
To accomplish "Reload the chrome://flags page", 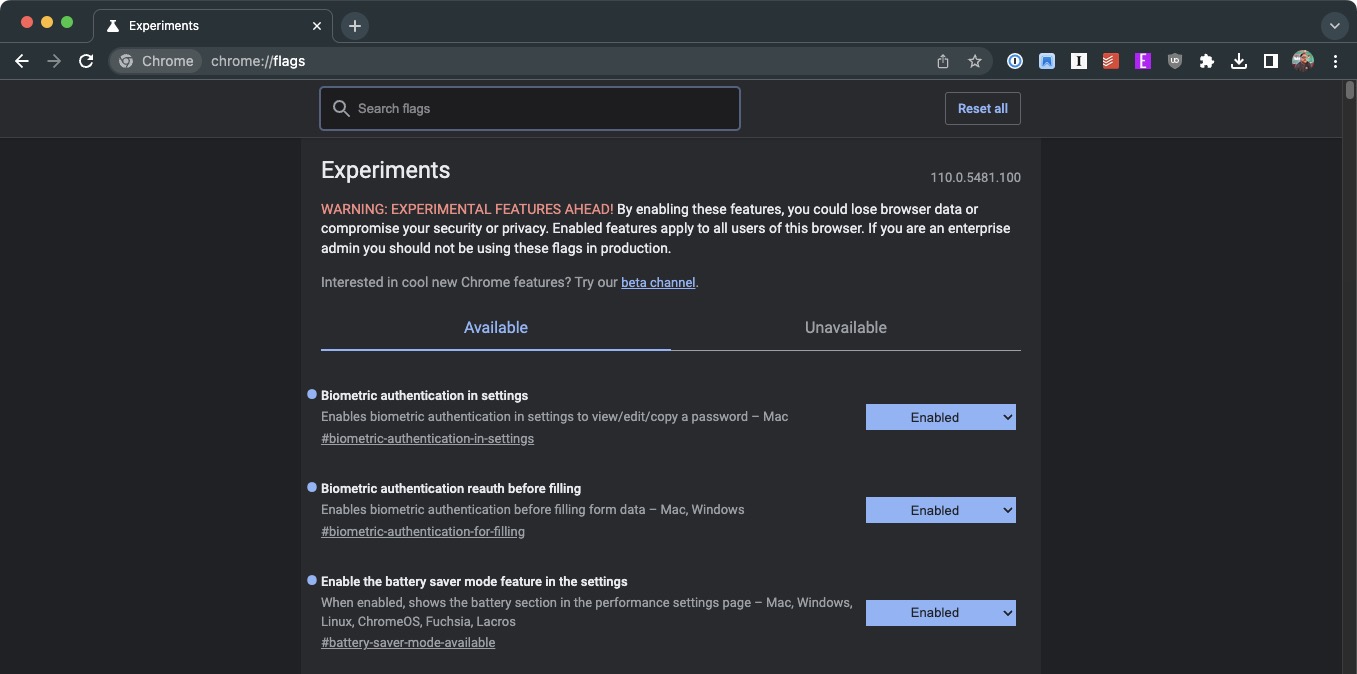I will (86, 61).
